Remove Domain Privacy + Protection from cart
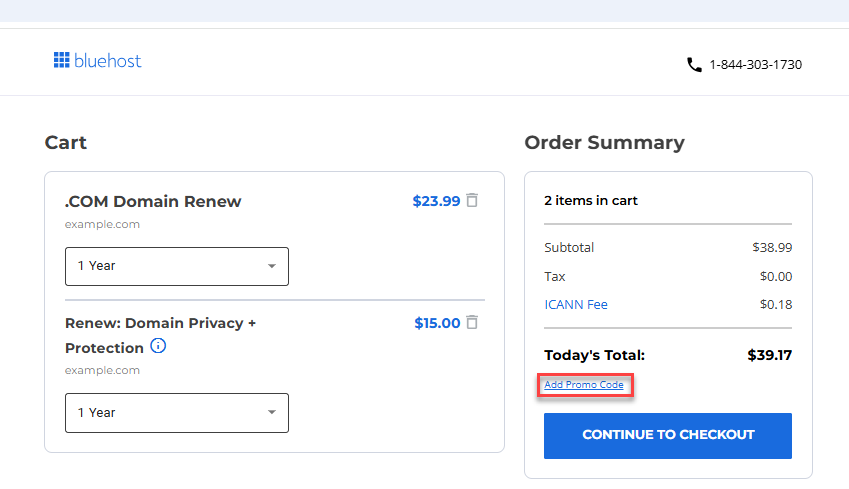 [472, 322]
